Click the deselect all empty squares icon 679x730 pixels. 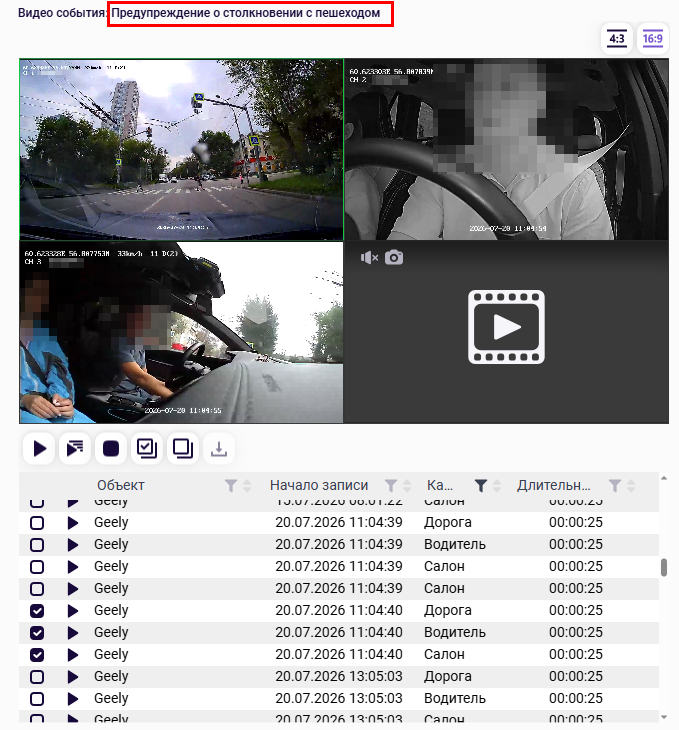(183, 448)
